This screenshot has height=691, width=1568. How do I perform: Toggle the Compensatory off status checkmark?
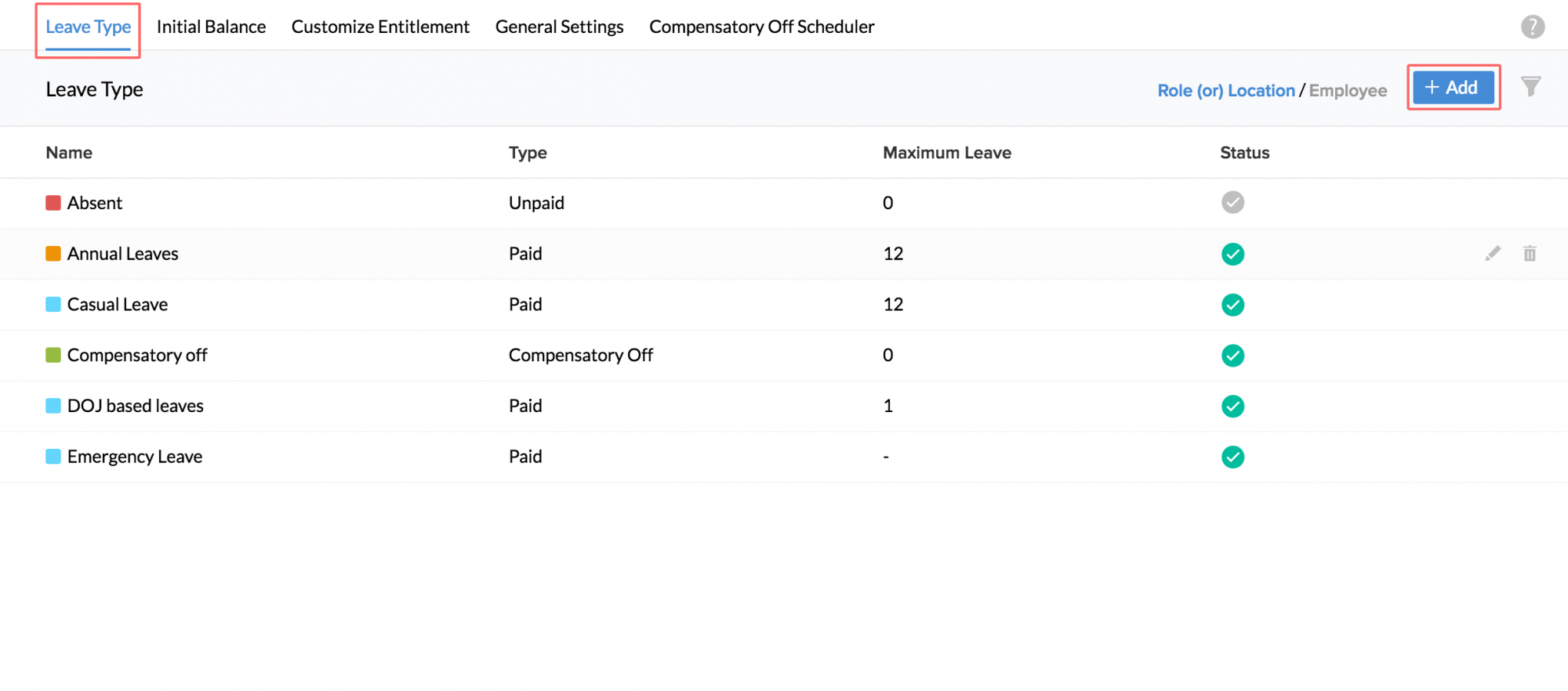pyautogui.click(x=1232, y=356)
